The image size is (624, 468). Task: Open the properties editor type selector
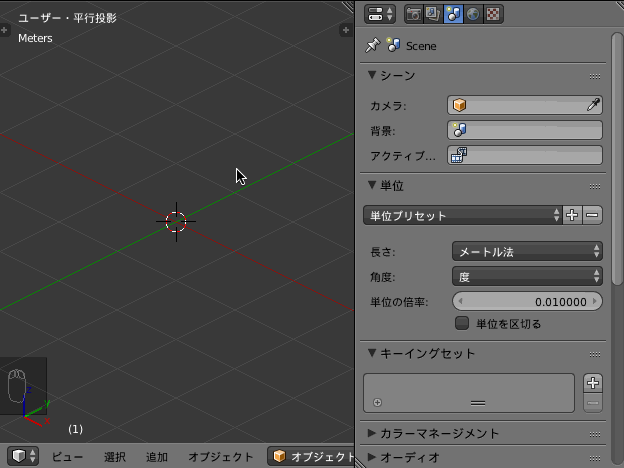[x=380, y=14]
